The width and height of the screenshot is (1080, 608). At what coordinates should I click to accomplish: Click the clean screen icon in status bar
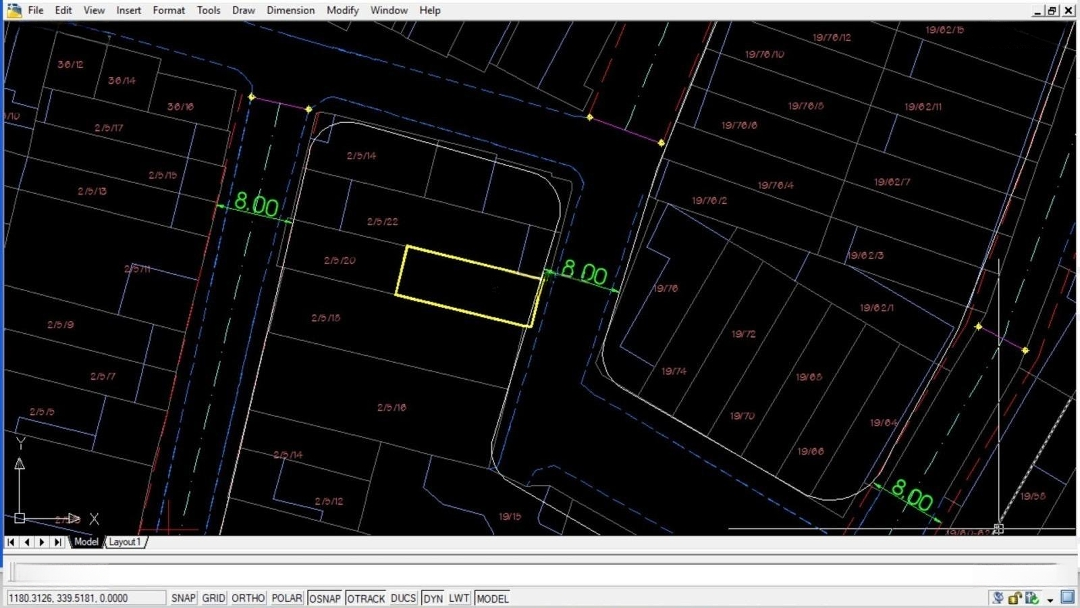[1069, 598]
